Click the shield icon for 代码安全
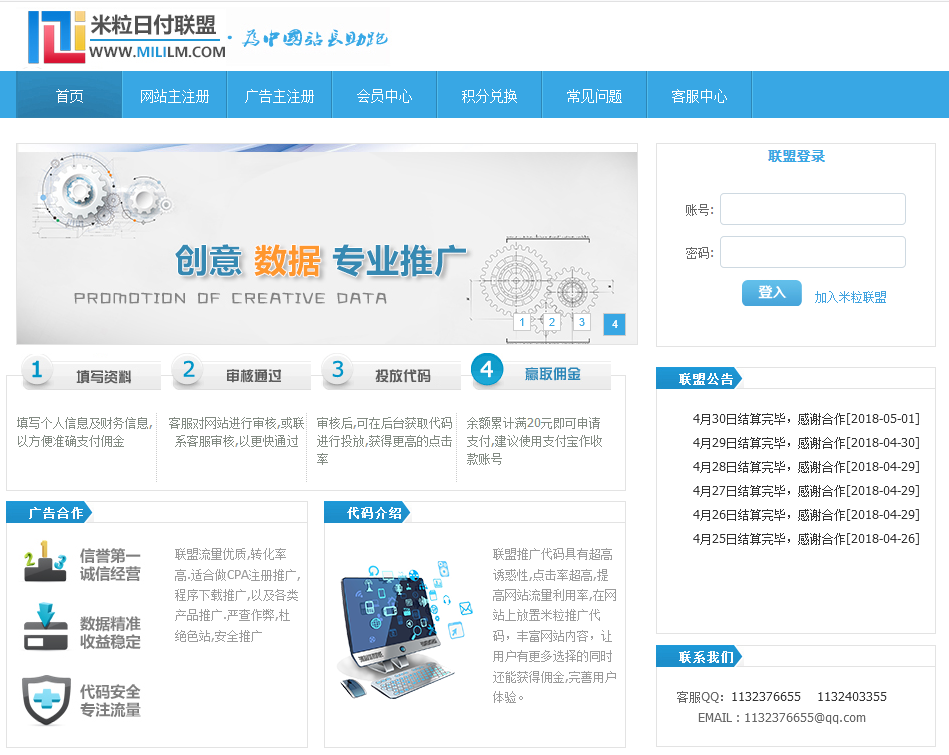 pyautogui.click(x=45, y=698)
